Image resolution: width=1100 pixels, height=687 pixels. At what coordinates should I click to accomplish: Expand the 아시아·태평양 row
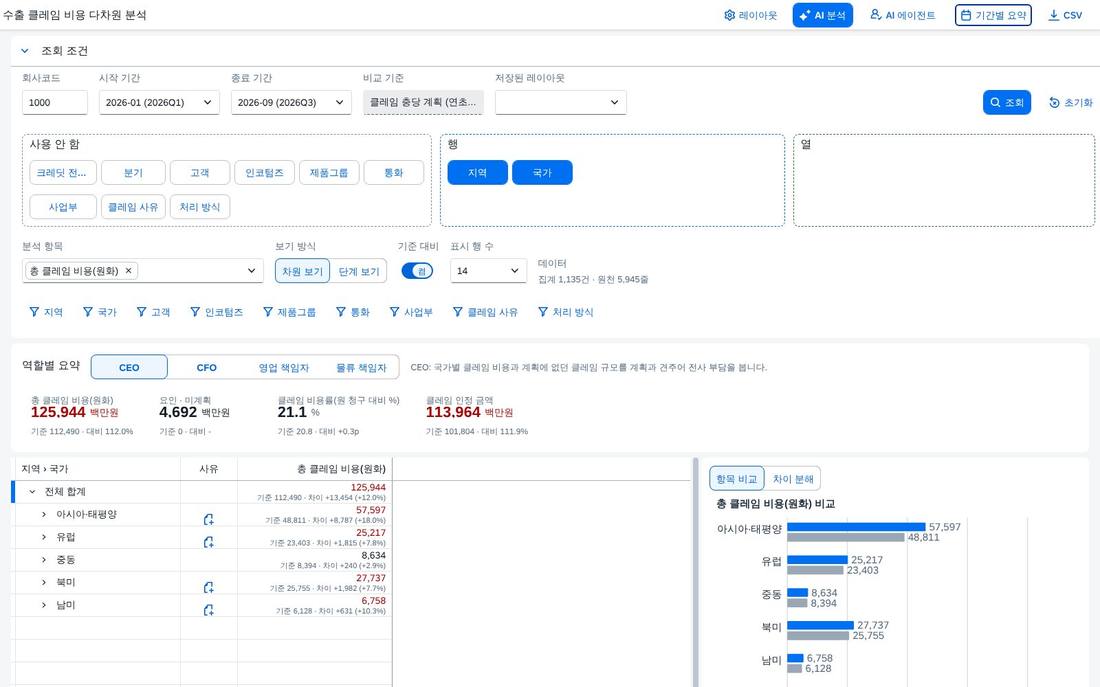point(43,514)
